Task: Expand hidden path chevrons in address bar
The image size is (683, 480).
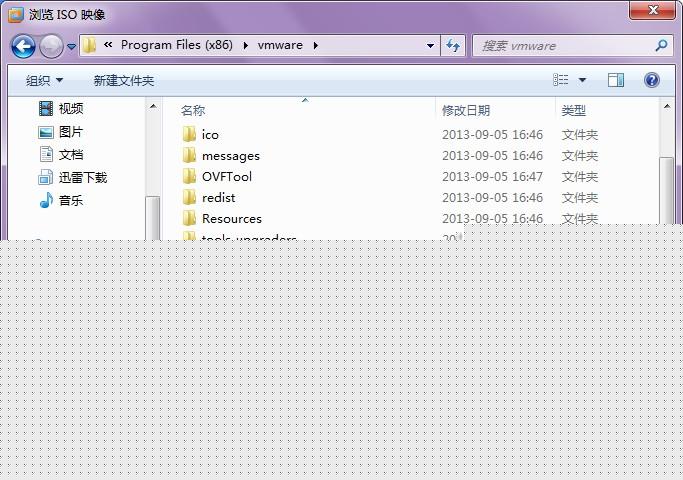Action: (x=108, y=45)
